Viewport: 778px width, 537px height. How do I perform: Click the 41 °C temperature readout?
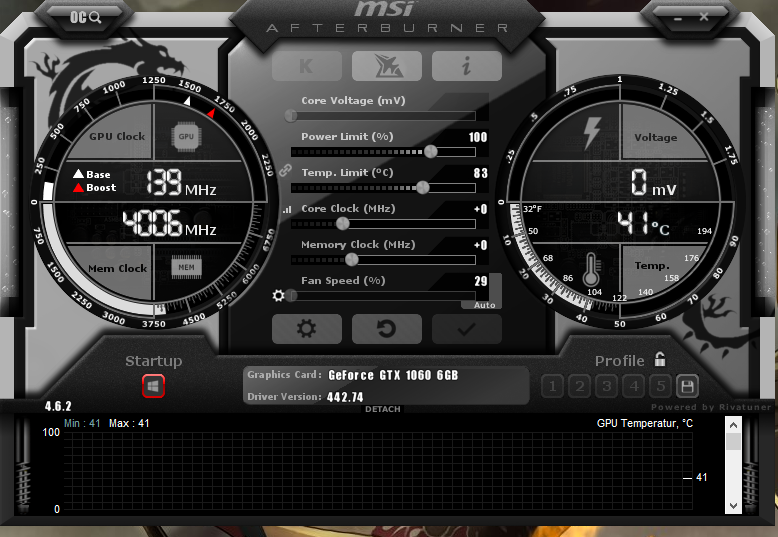[643, 223]
